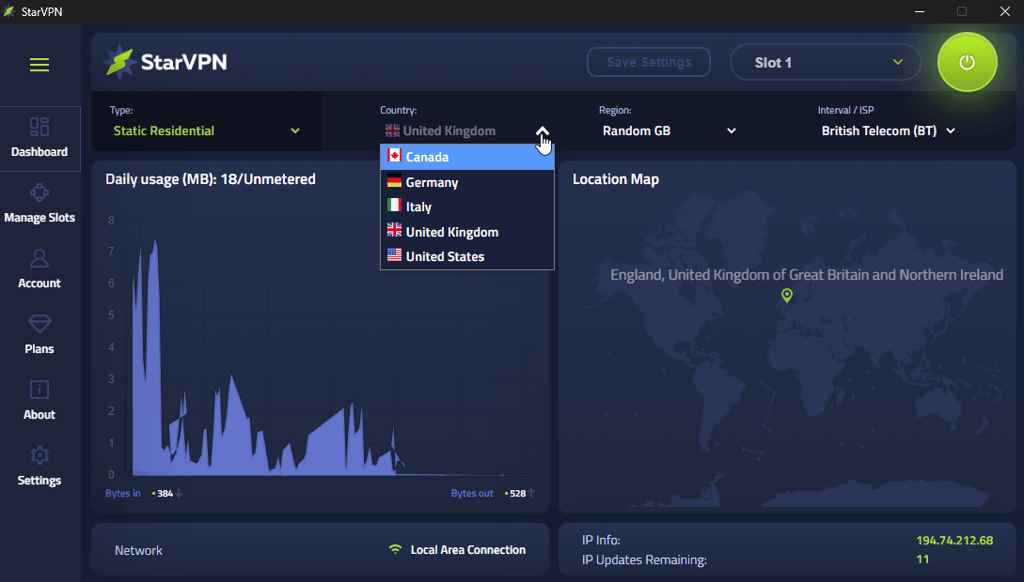
Task: Click the map location pin marker
Action: coord(787,295)
